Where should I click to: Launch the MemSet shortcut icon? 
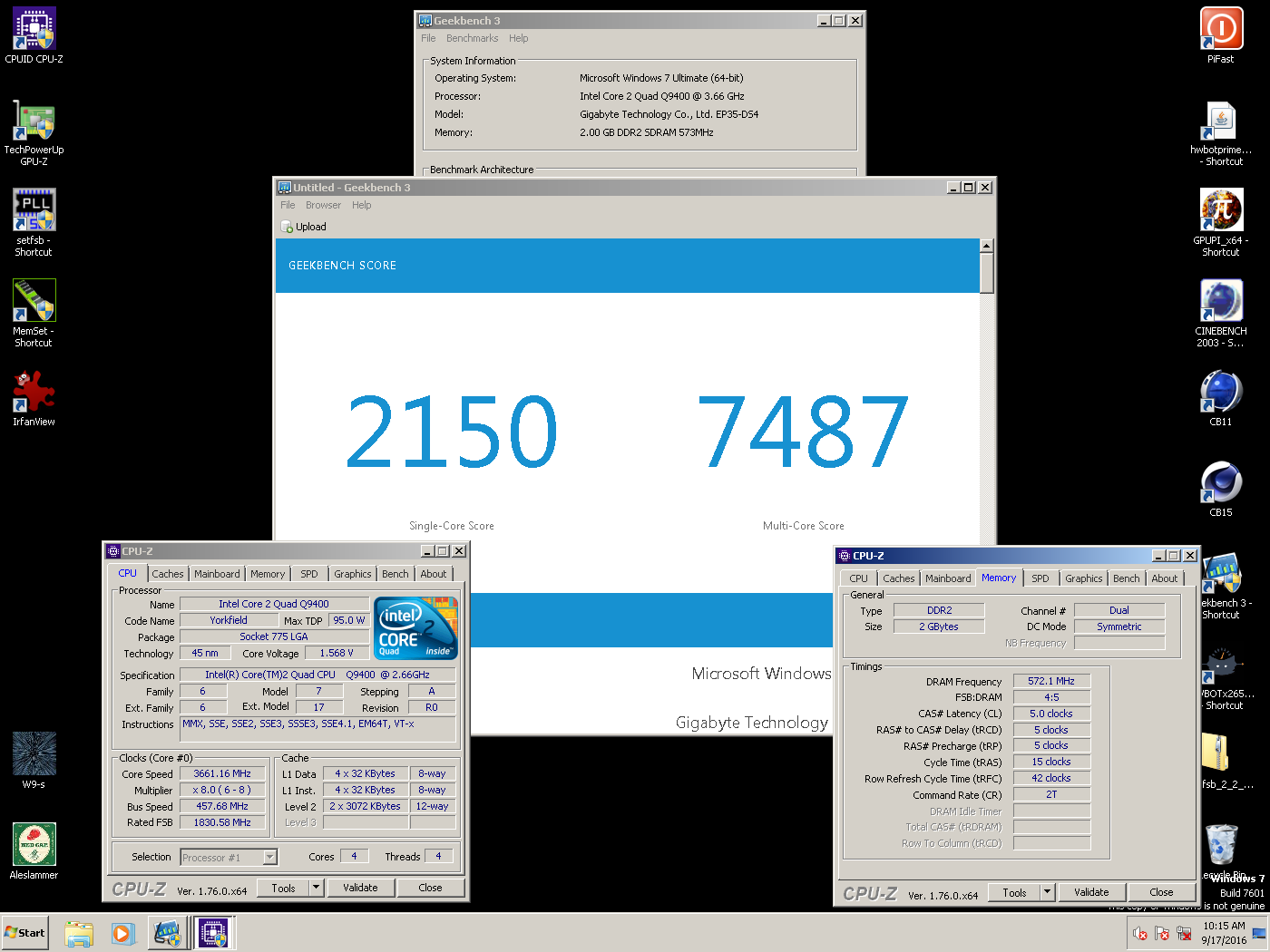34,314
